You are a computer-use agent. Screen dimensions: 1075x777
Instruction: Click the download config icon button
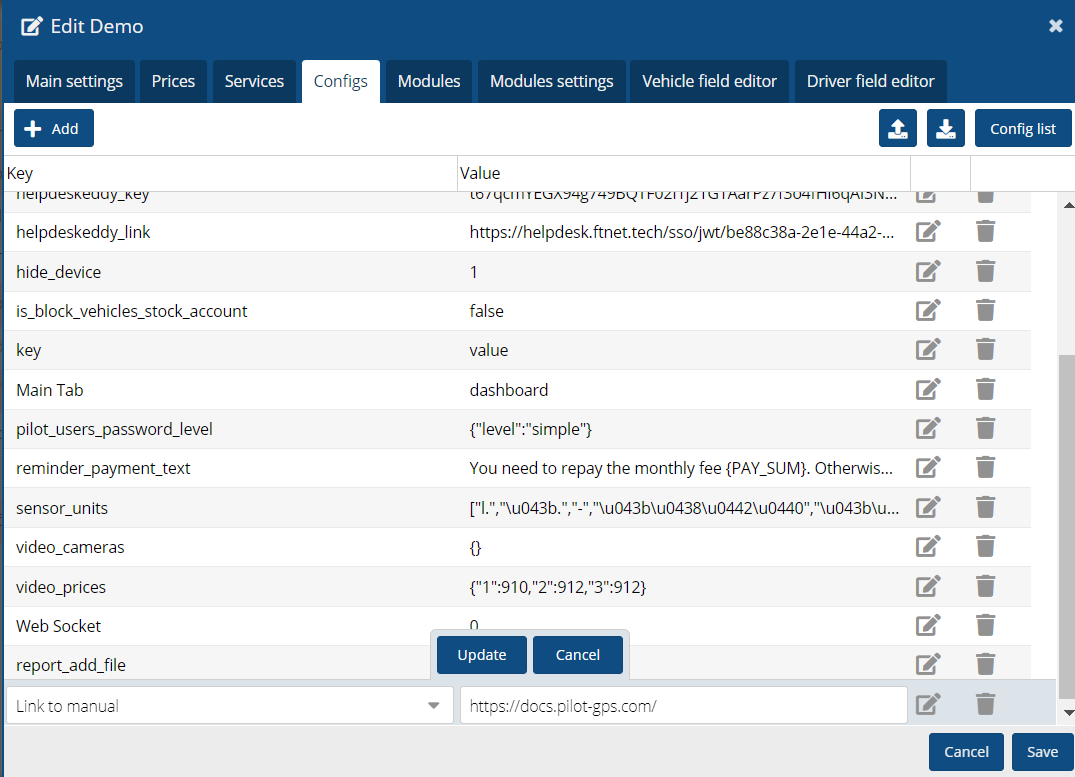[946, 128]
